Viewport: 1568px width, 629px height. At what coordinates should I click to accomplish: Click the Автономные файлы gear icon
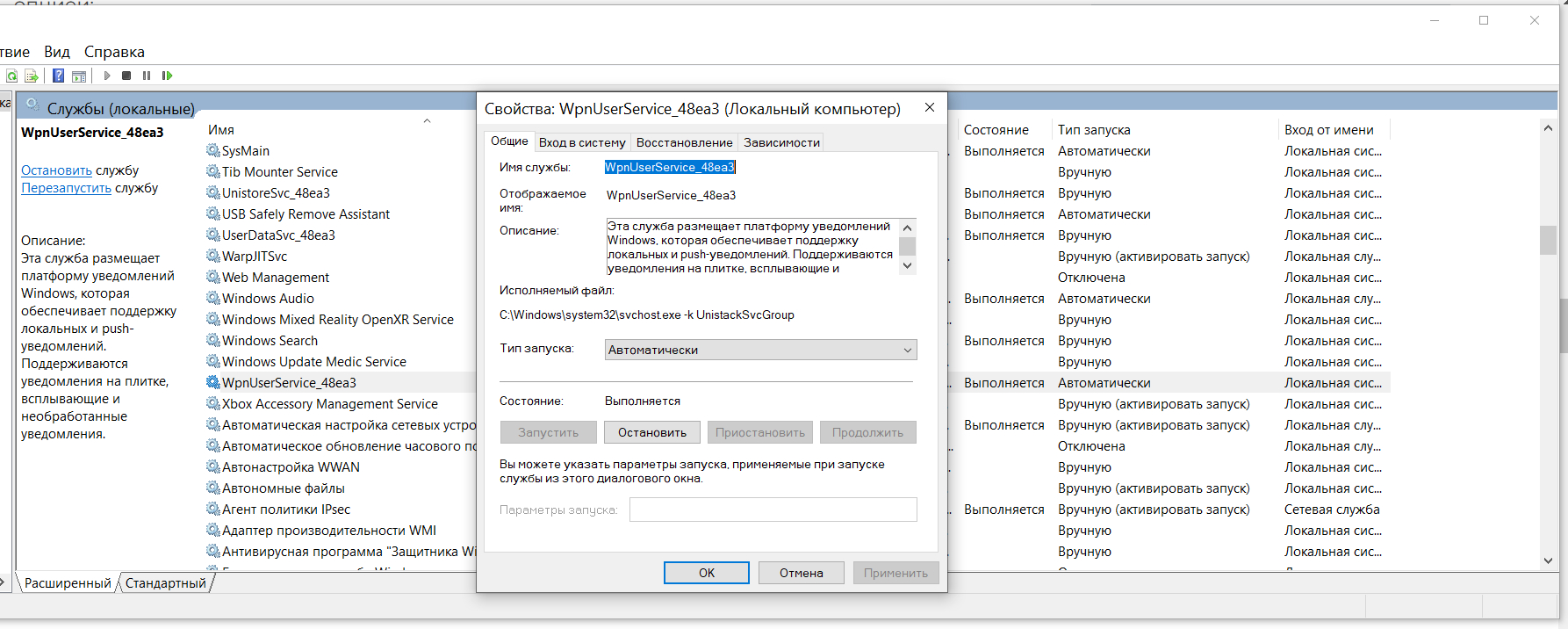tap(213, 488)
